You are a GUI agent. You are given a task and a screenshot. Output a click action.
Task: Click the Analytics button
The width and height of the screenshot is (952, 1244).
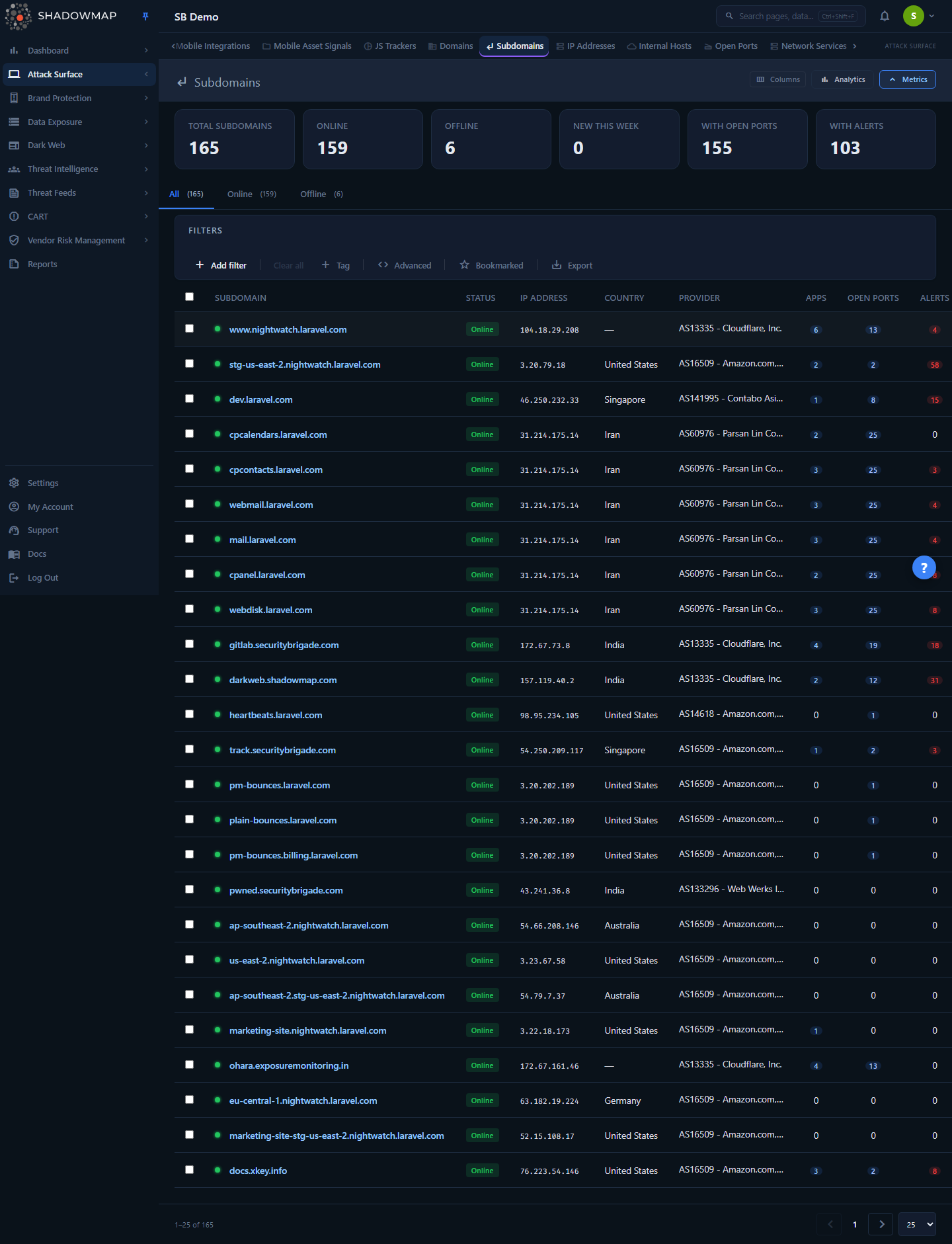843,79
